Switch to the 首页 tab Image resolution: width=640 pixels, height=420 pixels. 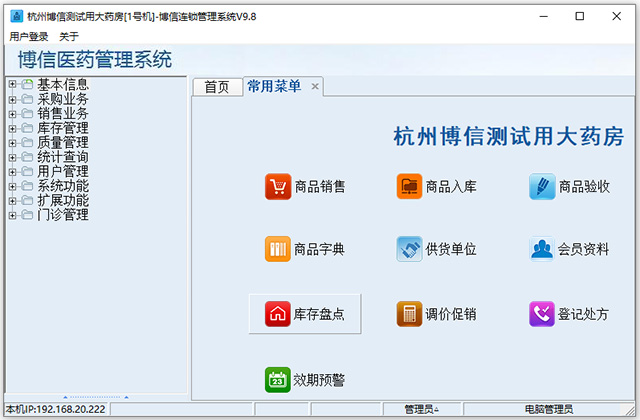(217, 87)
